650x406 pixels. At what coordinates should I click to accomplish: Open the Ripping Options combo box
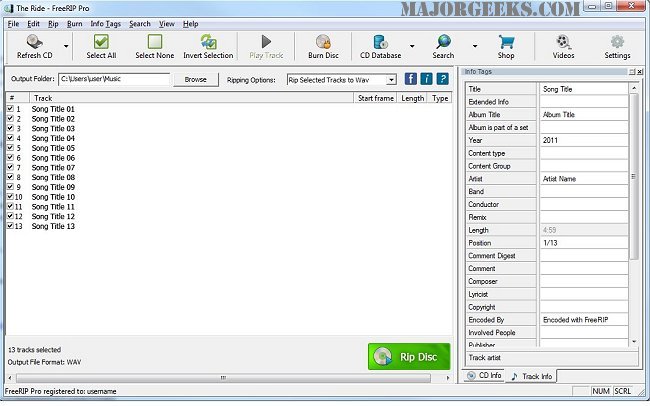(x=342, y=80)
